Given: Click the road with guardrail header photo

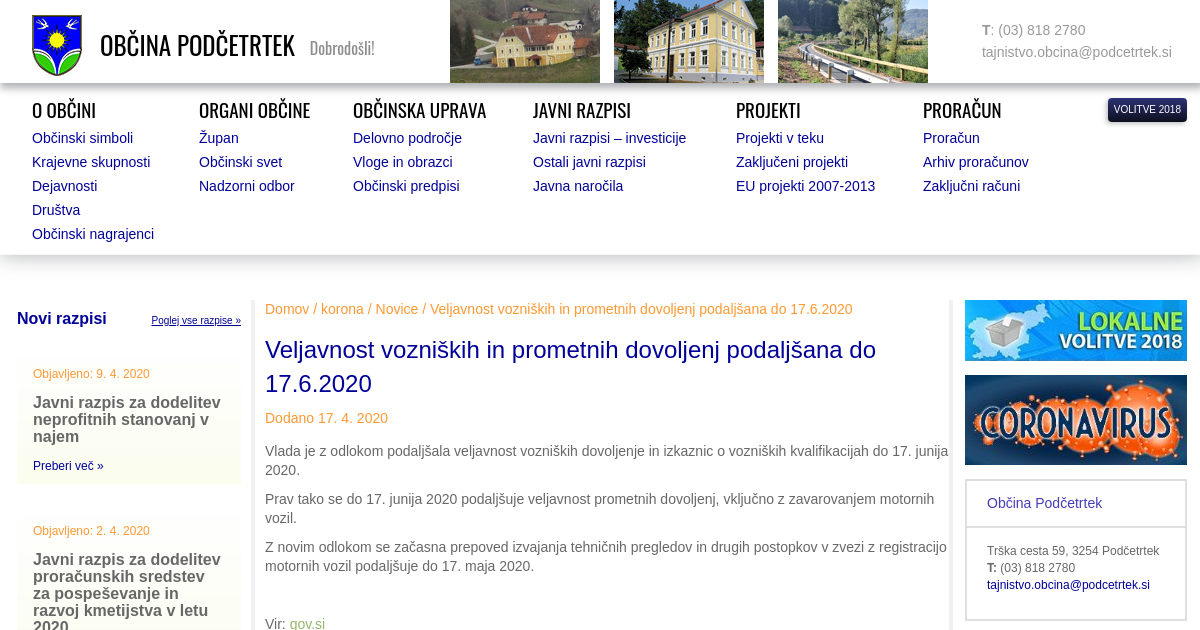Looking at the screenshot, I should pos(852,41).
